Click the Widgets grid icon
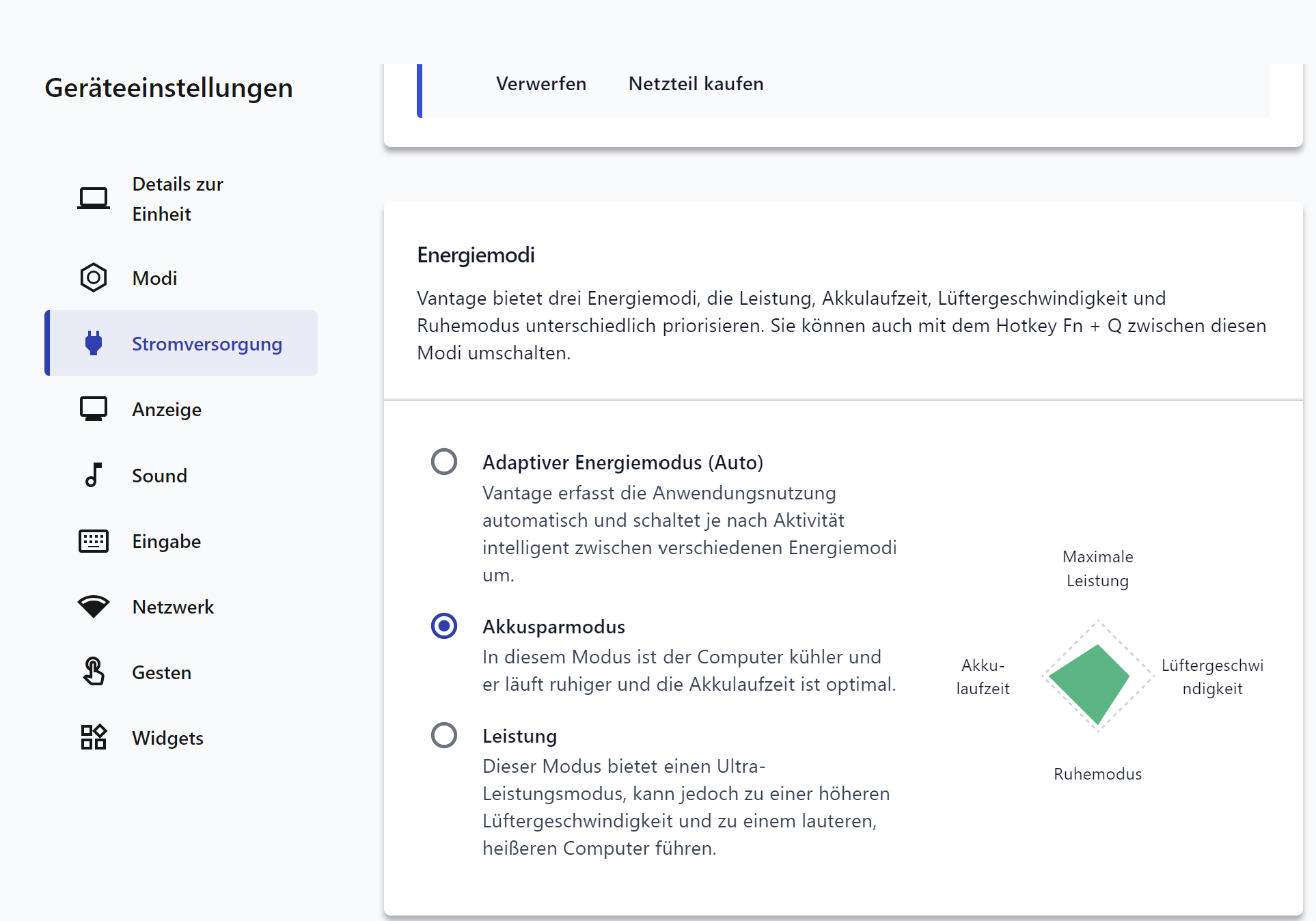 tap(94, 738)
